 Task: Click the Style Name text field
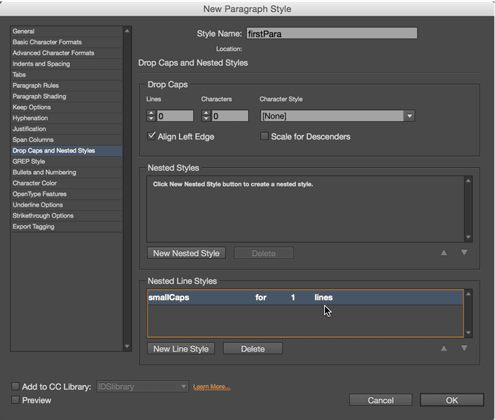tap(332, 33)
